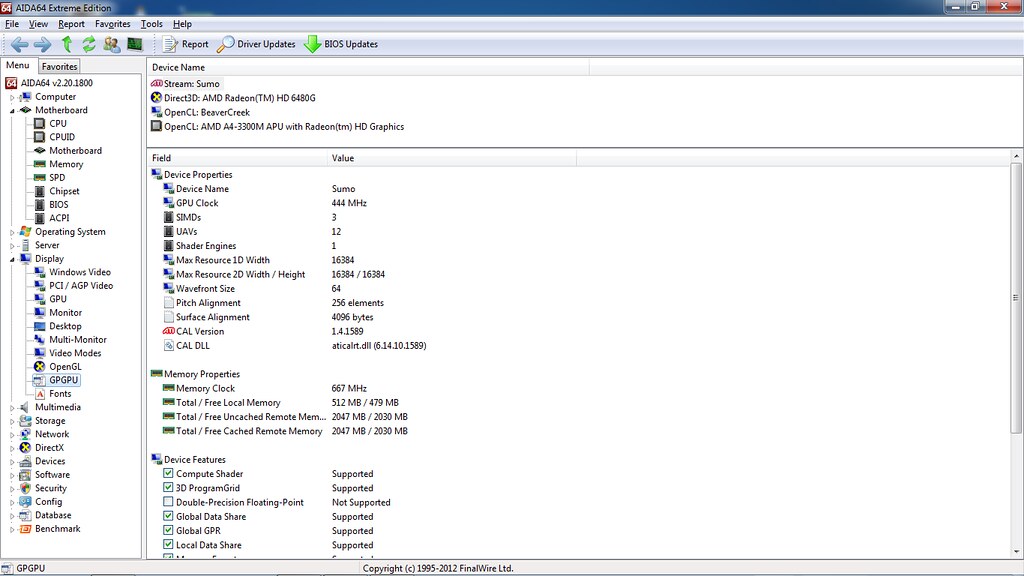Expand the Server tree node
Viewport: 1024px width, 576px height.
pos(12,246)
